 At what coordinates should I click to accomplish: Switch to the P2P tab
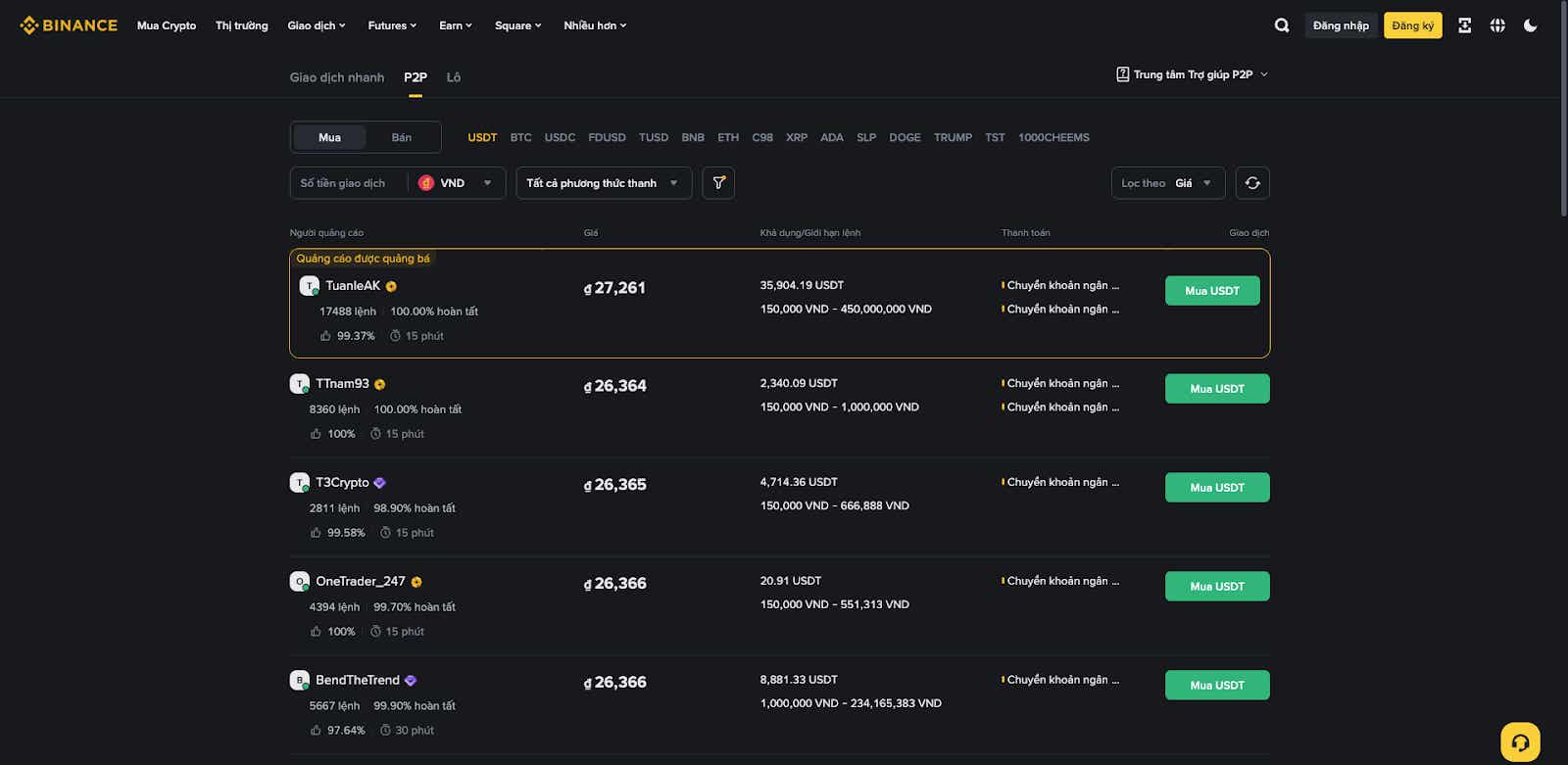[x=416, y=77]
